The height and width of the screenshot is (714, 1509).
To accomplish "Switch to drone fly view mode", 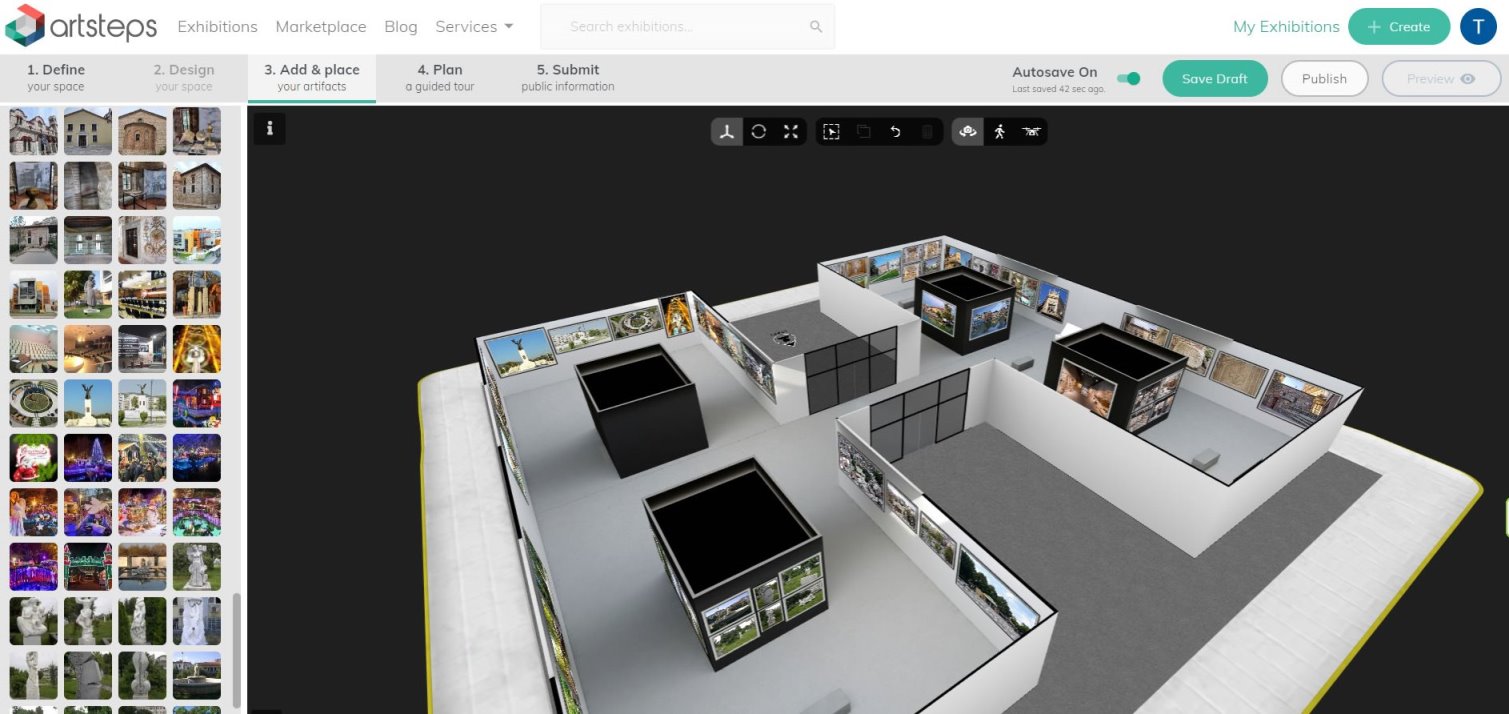I will coord(1031,132).
